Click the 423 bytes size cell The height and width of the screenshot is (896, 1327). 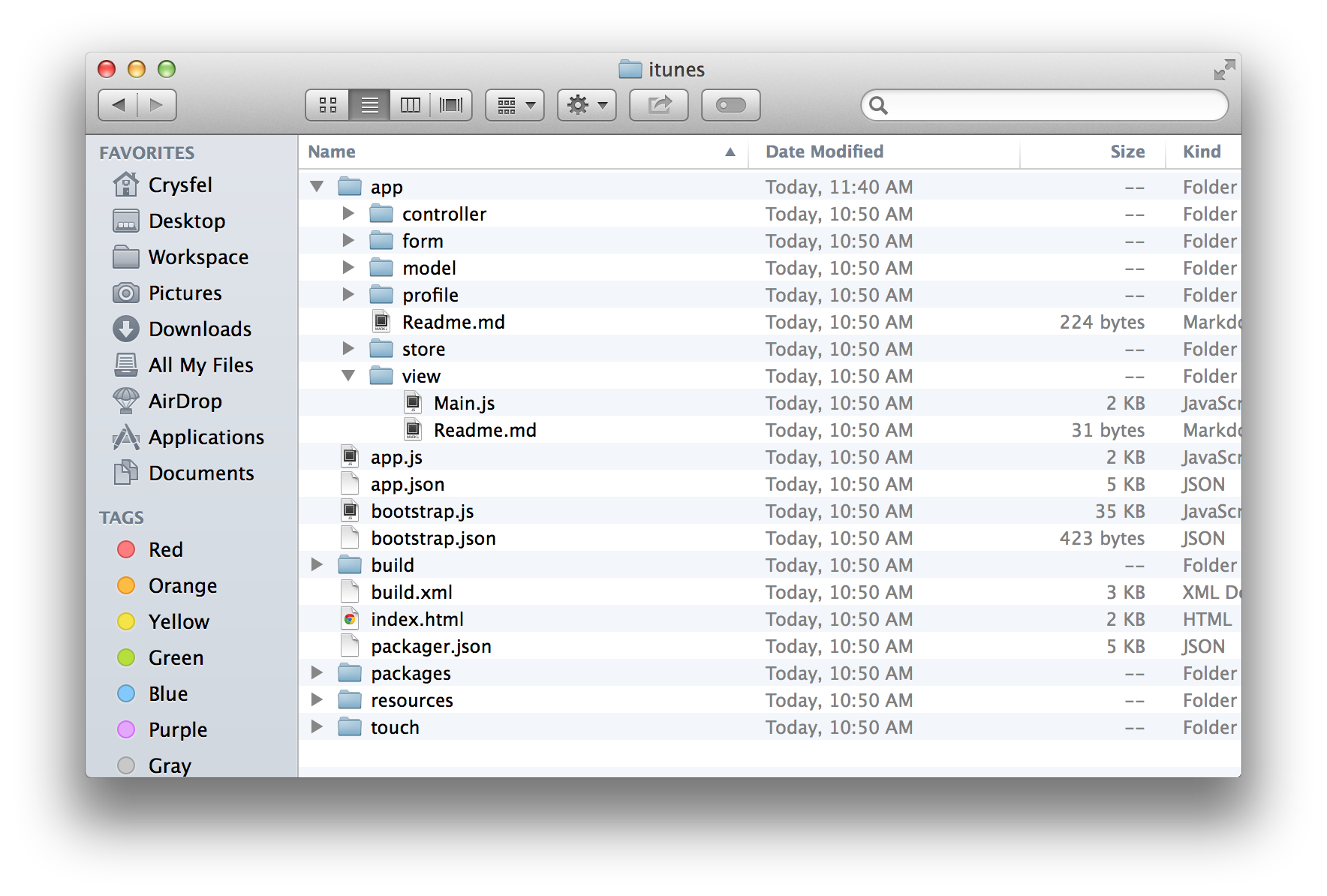pyautogui.click(x=1102, y=538)
